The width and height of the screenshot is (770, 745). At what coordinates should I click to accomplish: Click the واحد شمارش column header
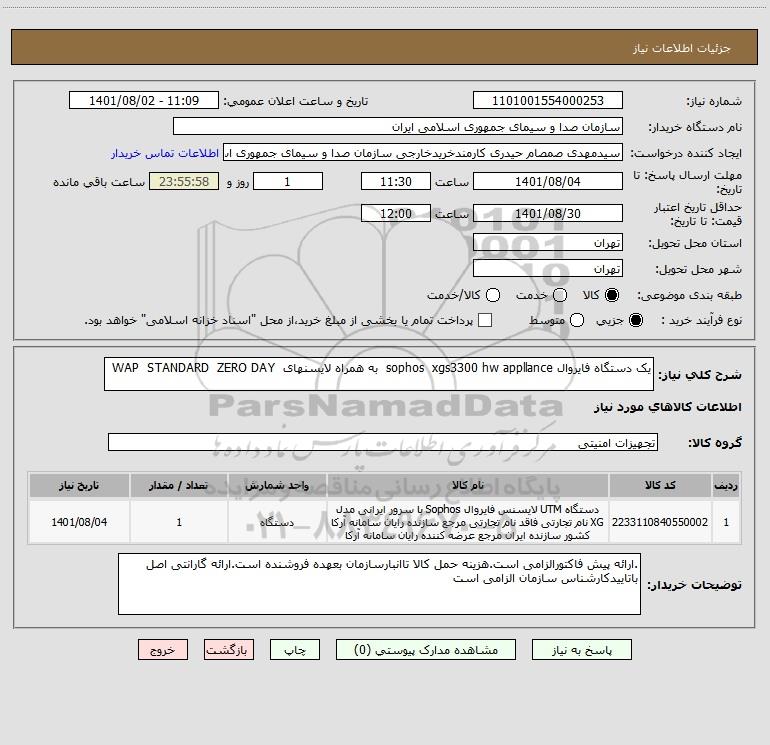(277, 485)
